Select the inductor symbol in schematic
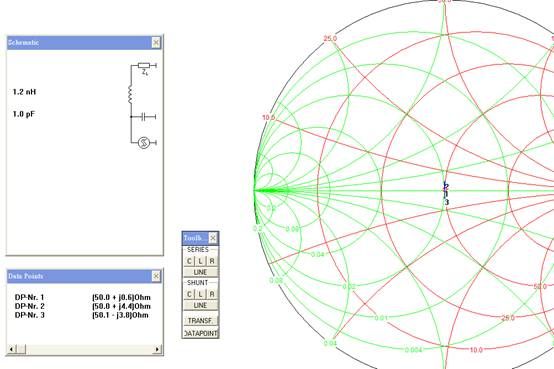Image resolution: width=554 pixels, height=369 pixels. [130, 95]
